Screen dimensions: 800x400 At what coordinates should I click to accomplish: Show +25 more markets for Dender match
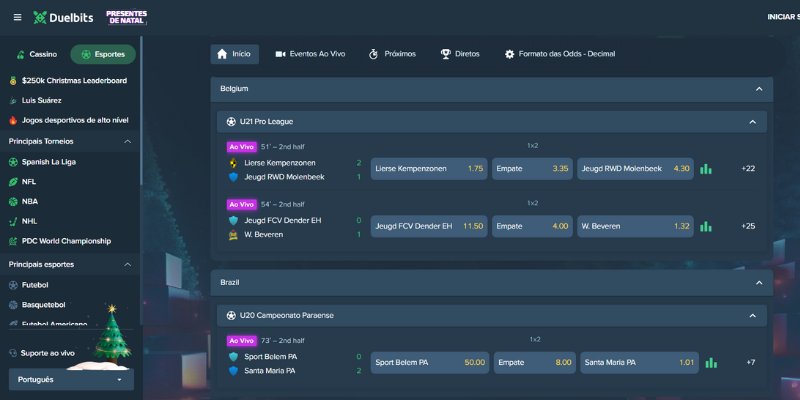click(748, 227)
